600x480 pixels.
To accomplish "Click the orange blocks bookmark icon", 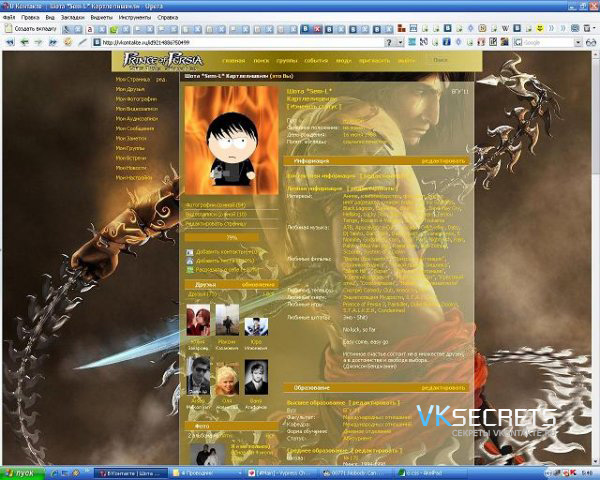I will [x=401, y=28].
